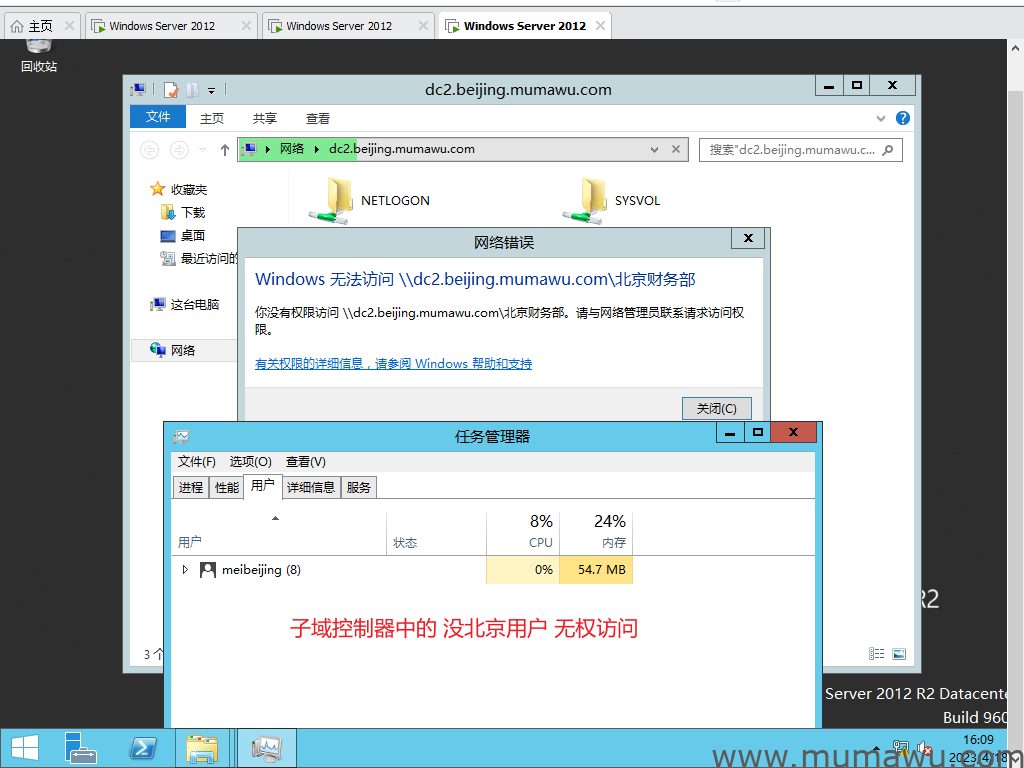The image size is (1024, 768).
Task: Open Server Manager from the taskbar
Action: pyautogui.click(x=80, y=748)
